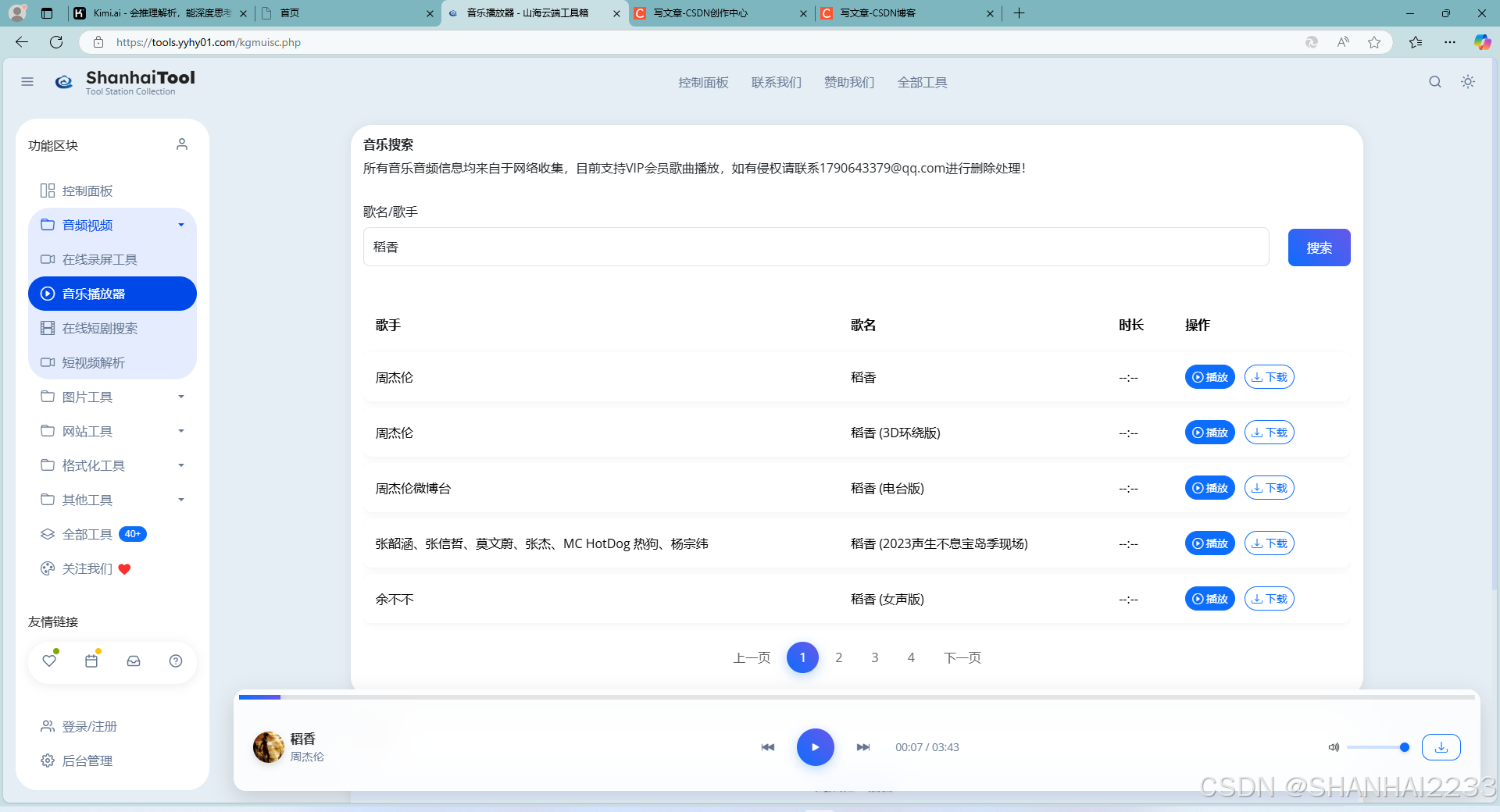Play 稻香 (电台版)

coord(1209,488)
